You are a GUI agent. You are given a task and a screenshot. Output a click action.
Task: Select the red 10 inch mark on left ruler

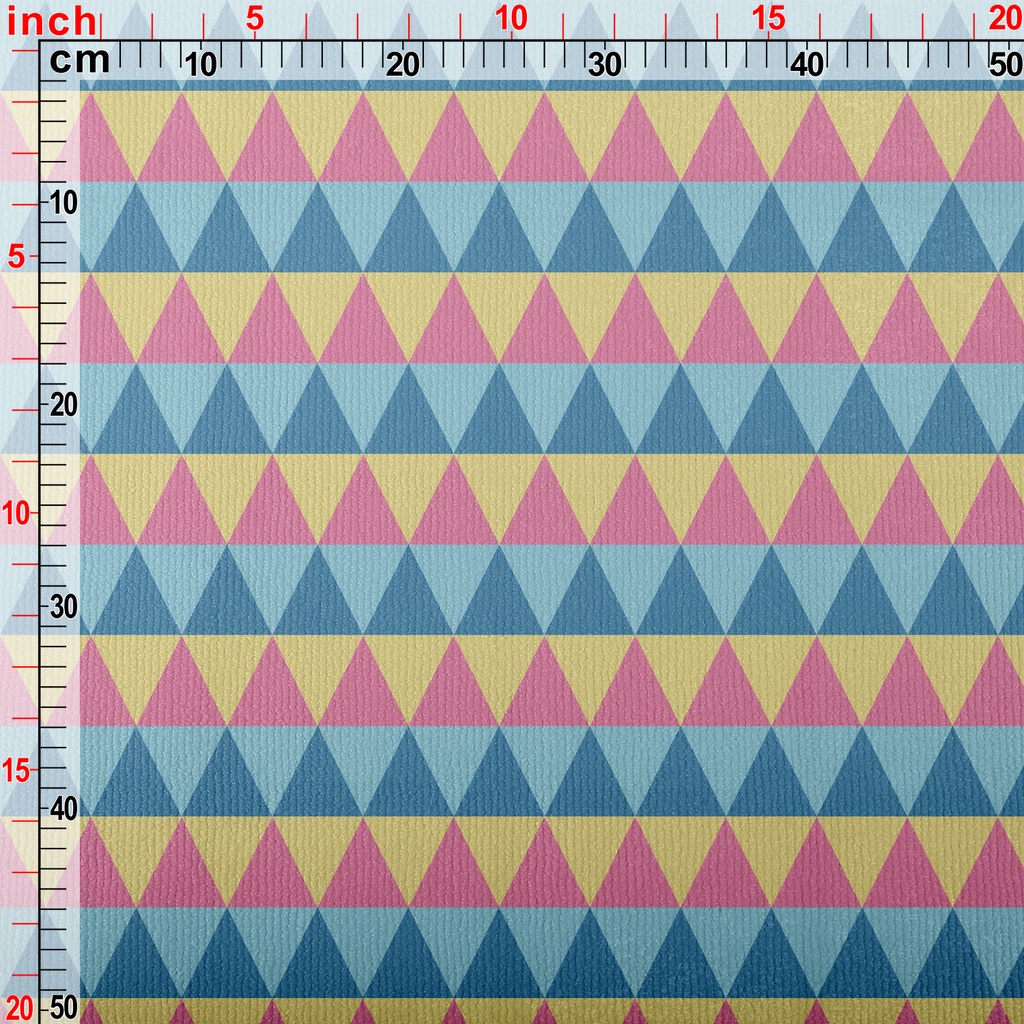[x=16, y=513]
